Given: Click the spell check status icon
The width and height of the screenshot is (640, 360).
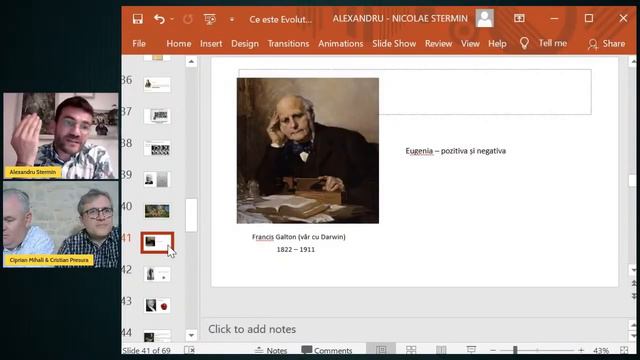Looking at the screenshot, I should pyautogui.click(x=189, y=350).
